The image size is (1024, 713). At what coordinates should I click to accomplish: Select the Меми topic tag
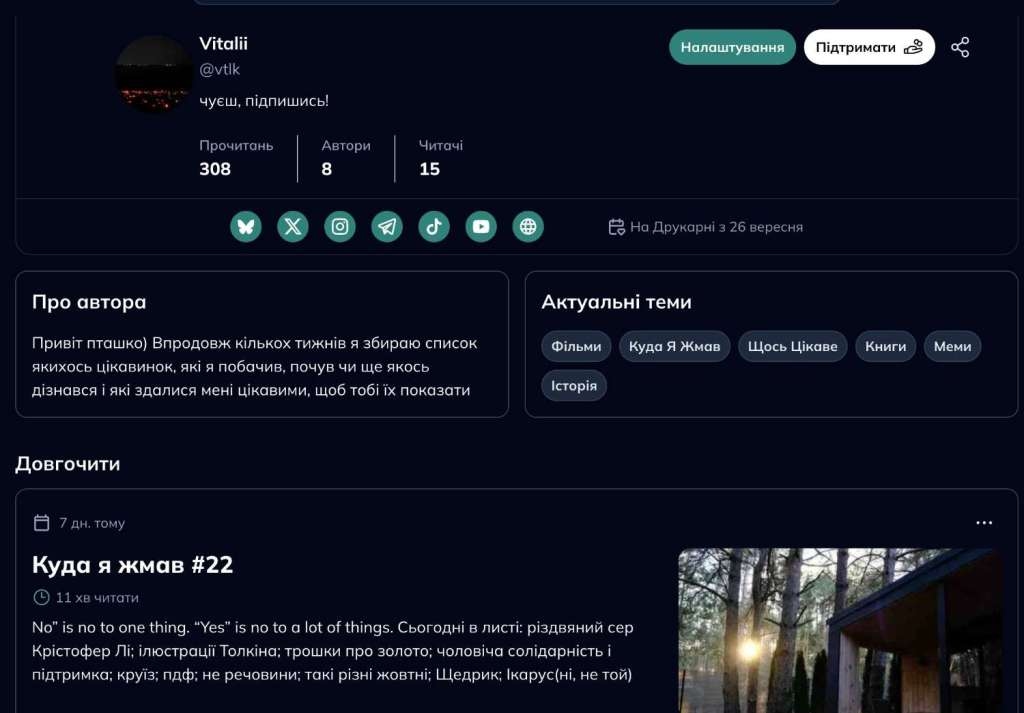pos(952,346)
